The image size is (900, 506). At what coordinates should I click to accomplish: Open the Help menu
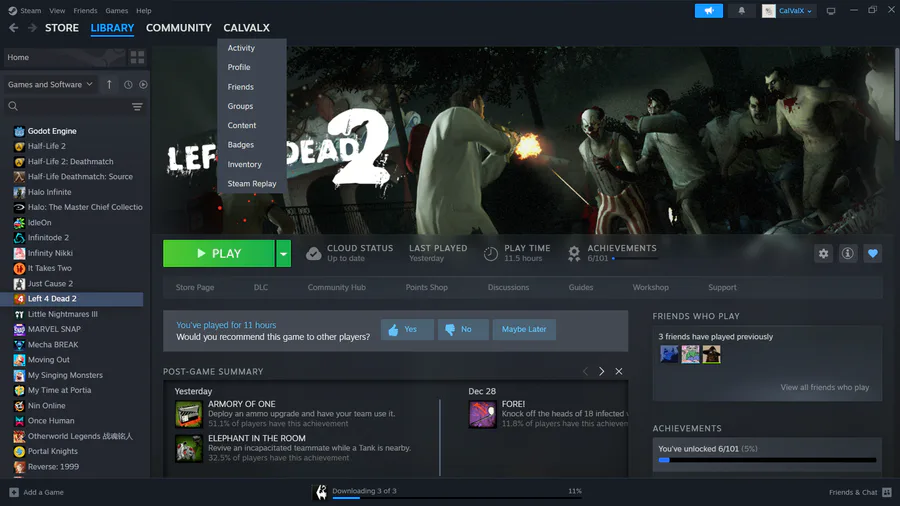point(143,11)
